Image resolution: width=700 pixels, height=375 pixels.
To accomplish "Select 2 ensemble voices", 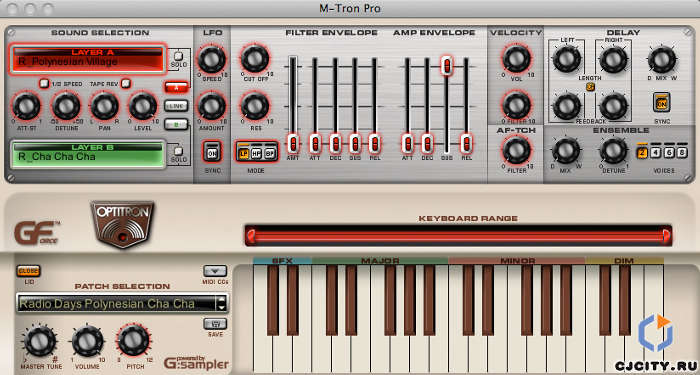I will [642, 153].
